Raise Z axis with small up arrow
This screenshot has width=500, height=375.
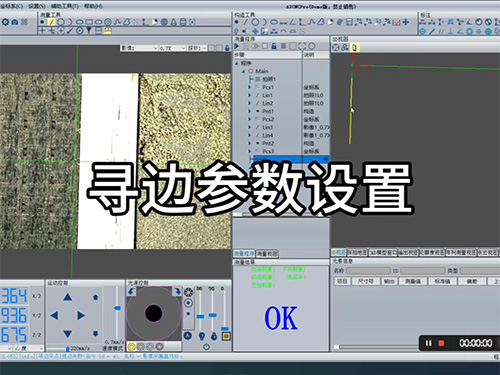pos(96,297)
